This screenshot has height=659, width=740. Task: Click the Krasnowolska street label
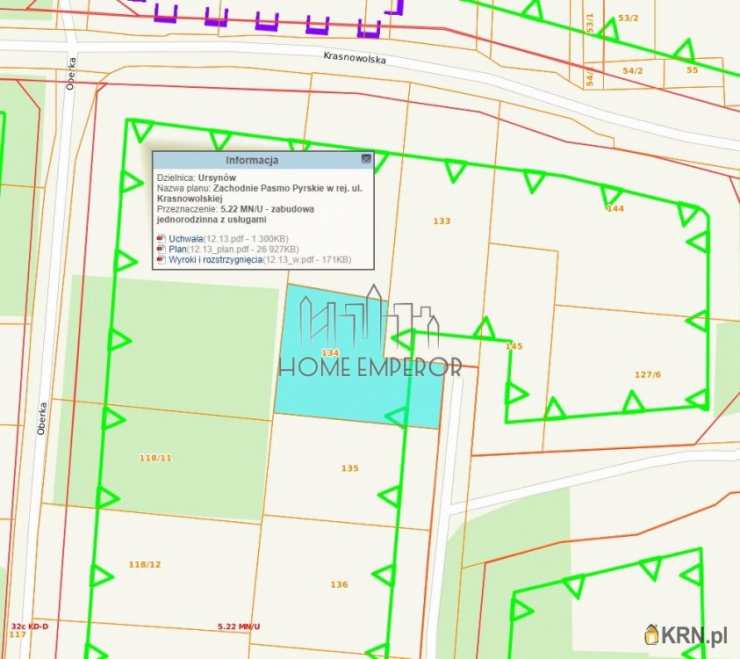tap(354, 58)
